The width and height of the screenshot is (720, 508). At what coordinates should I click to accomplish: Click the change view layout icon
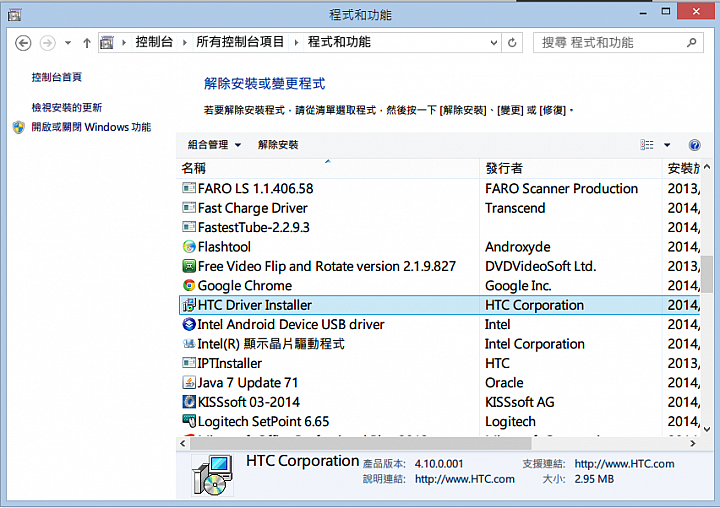[647, 145]
